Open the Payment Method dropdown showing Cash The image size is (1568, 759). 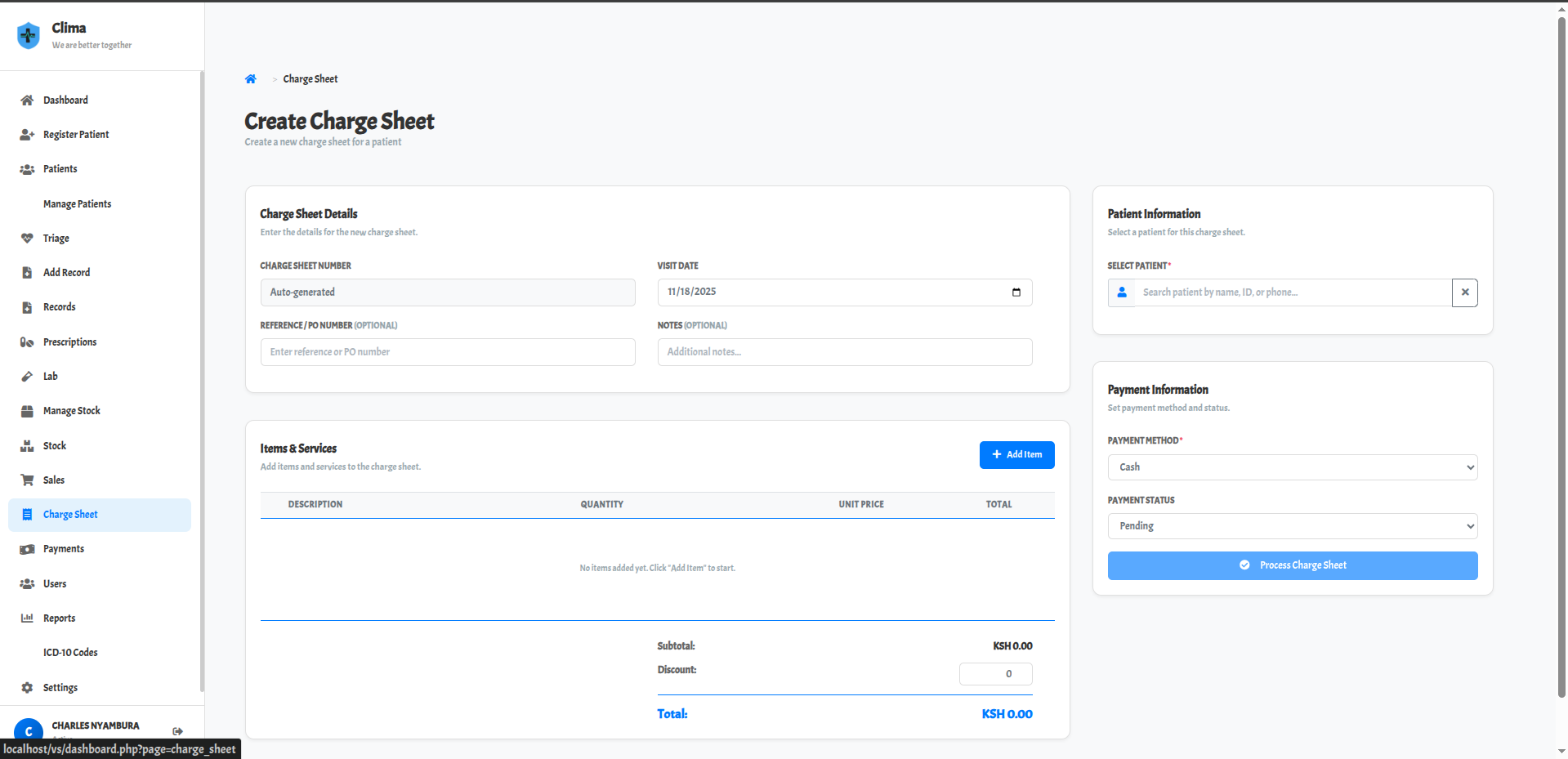click(1291, 467)
